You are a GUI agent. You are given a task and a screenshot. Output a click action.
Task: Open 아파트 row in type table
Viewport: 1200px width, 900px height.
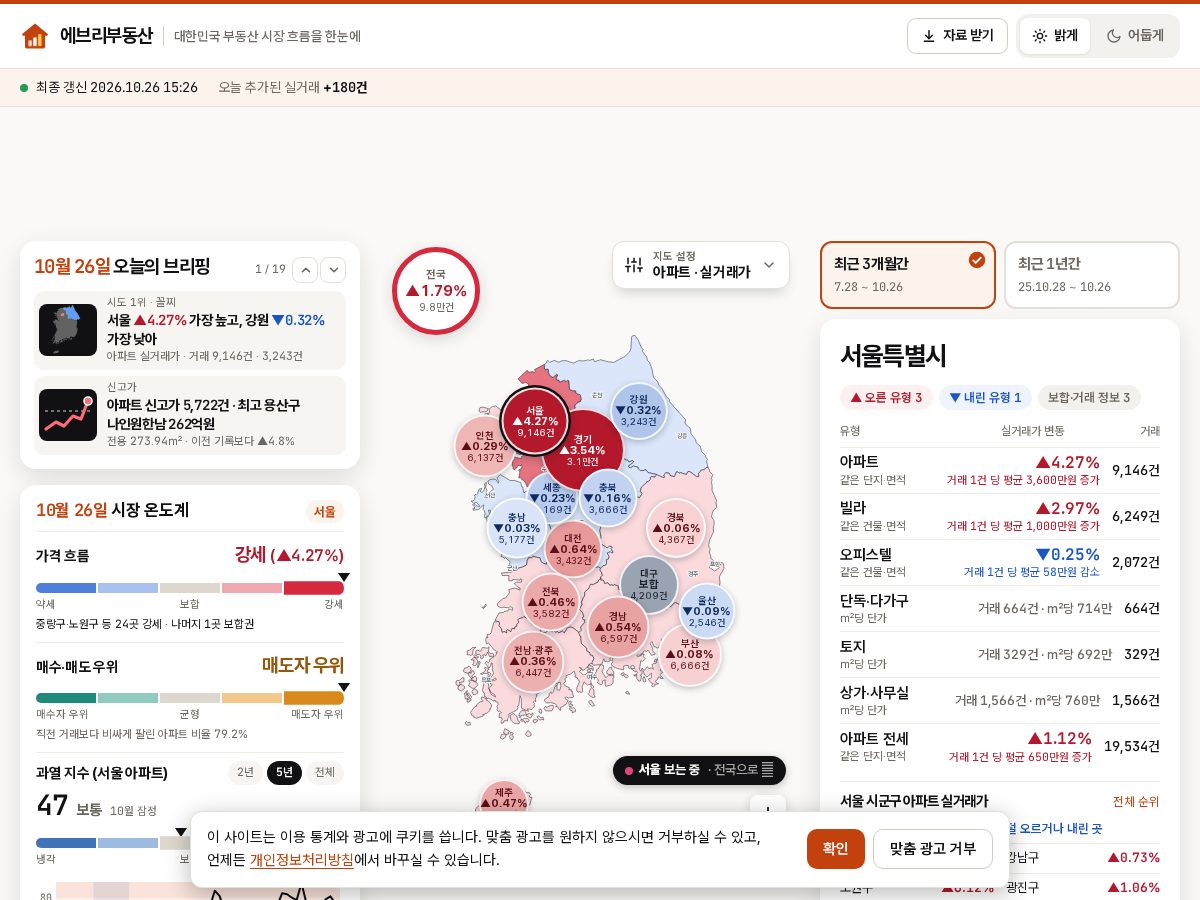[1000, 470]
